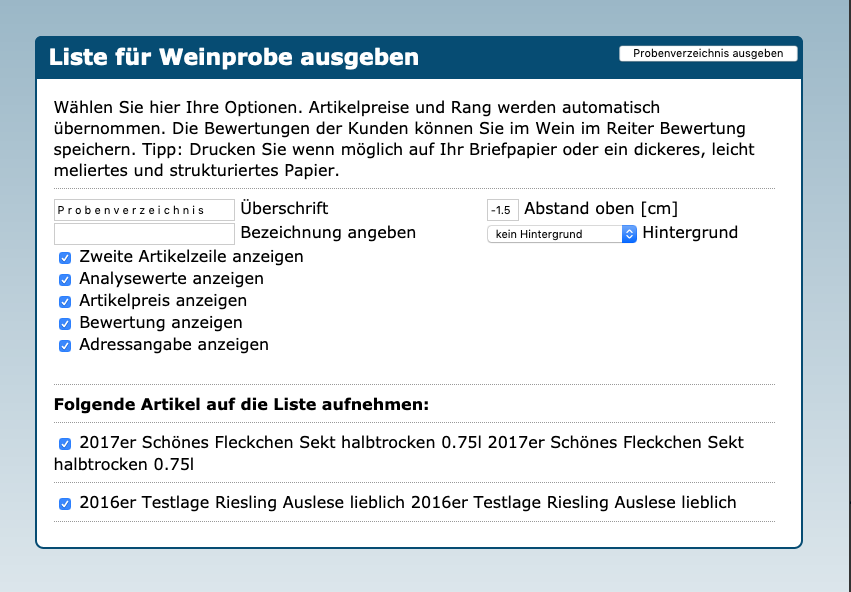The height and width of the screenshot is (592, 851).
Task: Click the instruction paragraph starting 'Wählen Sie hier'
Action: pos(400,138)
